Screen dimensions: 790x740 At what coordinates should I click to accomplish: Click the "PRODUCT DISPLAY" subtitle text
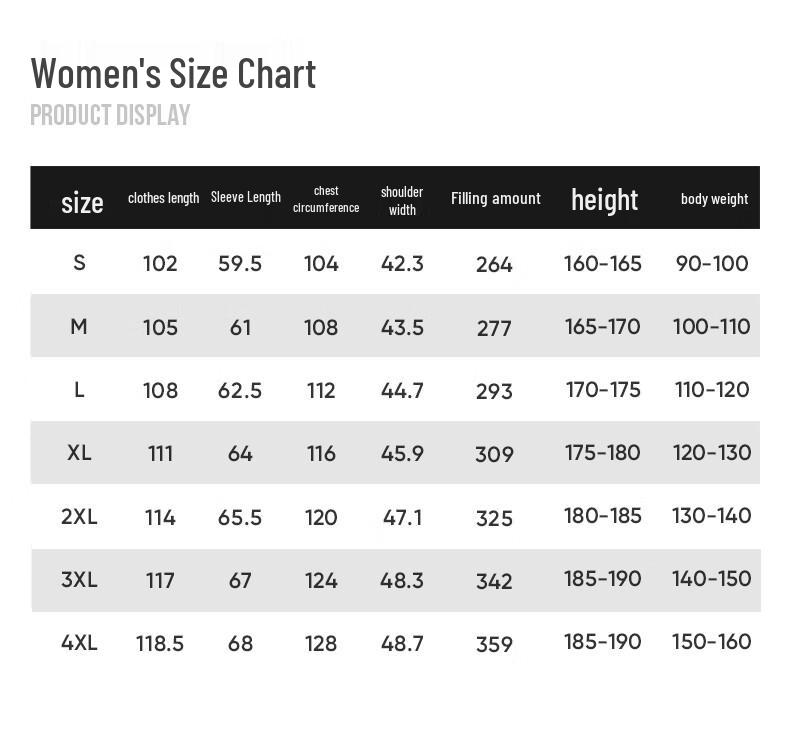pos(110,115)
